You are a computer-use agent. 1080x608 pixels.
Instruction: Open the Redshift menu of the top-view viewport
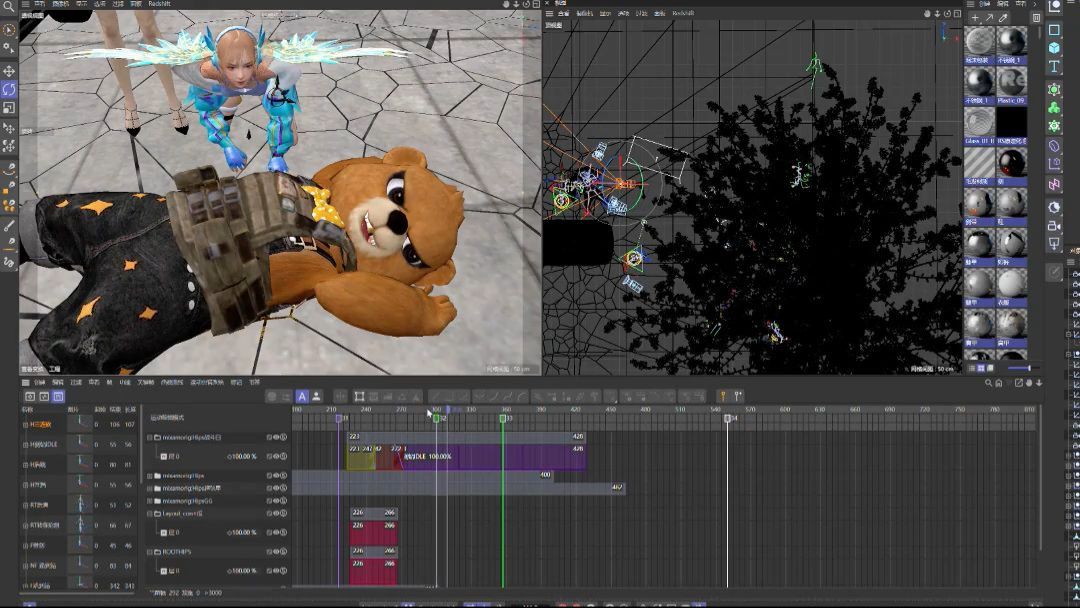(683, 13)
